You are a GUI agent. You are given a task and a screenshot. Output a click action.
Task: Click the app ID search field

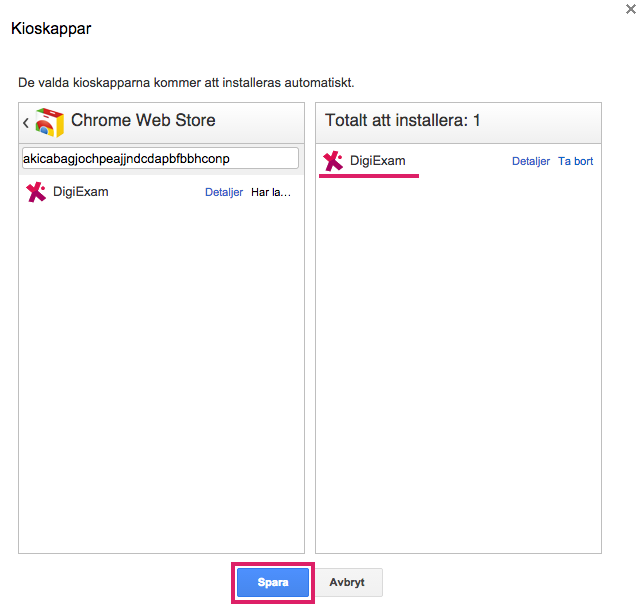(x=160, y=158)
